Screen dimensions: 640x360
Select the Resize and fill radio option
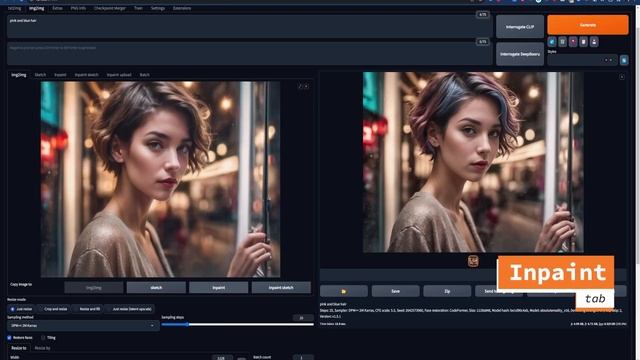(87, 309)
